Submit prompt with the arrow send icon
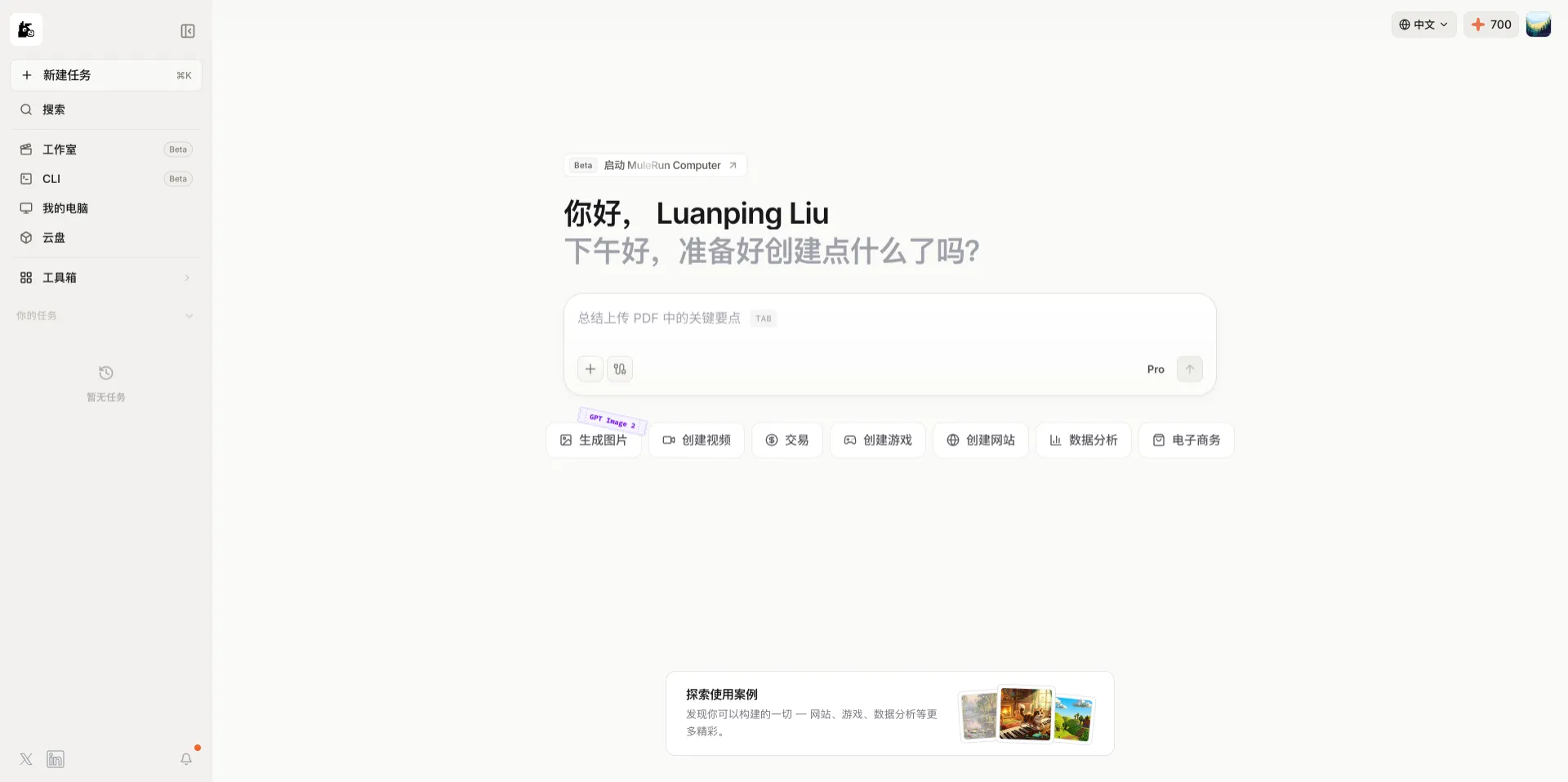Image resolution: width=1568 pixels, height=782 pixels. click(x=1190, y=369)
